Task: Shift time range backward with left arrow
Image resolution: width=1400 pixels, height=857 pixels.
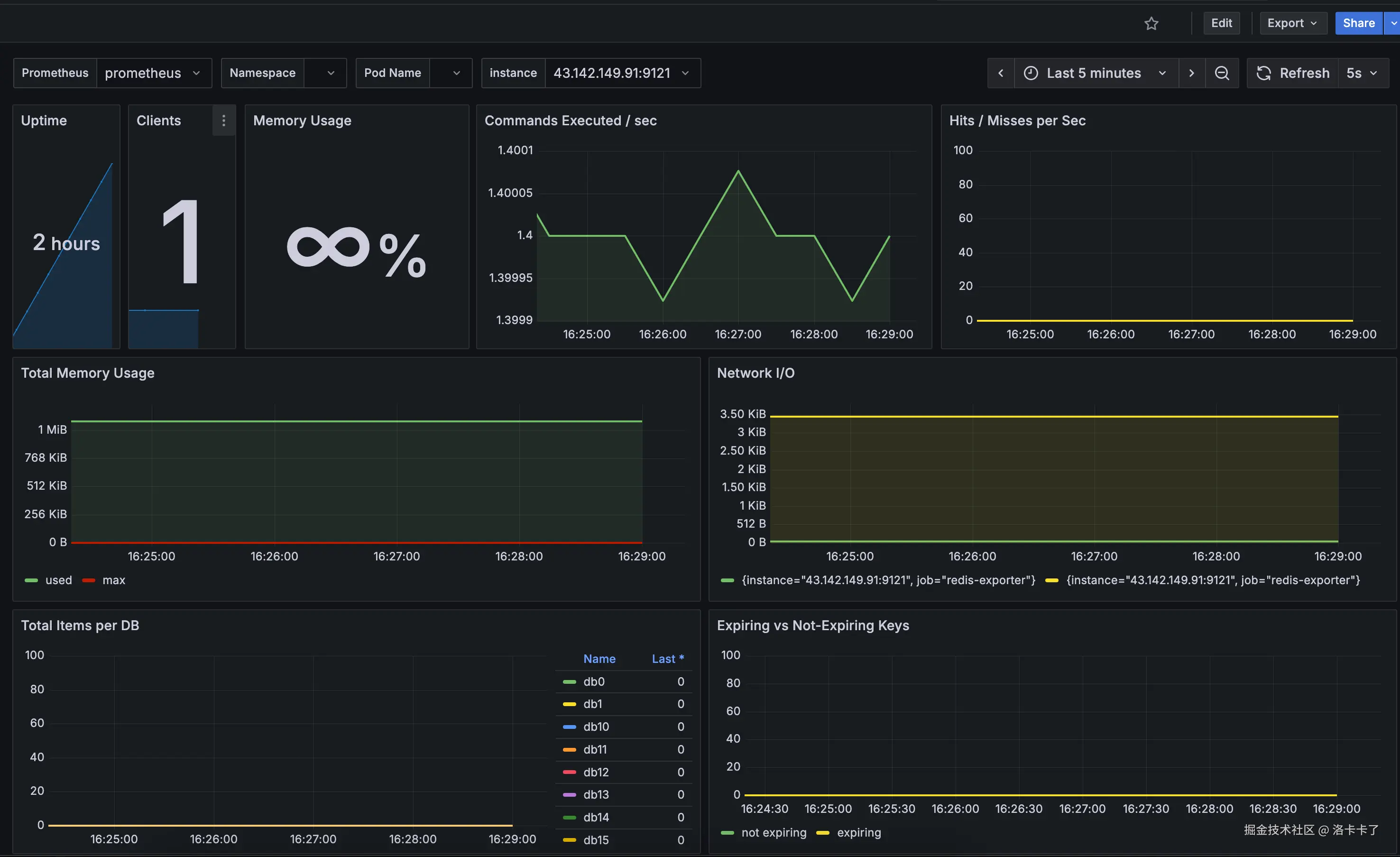Action: coord(1001,74)
